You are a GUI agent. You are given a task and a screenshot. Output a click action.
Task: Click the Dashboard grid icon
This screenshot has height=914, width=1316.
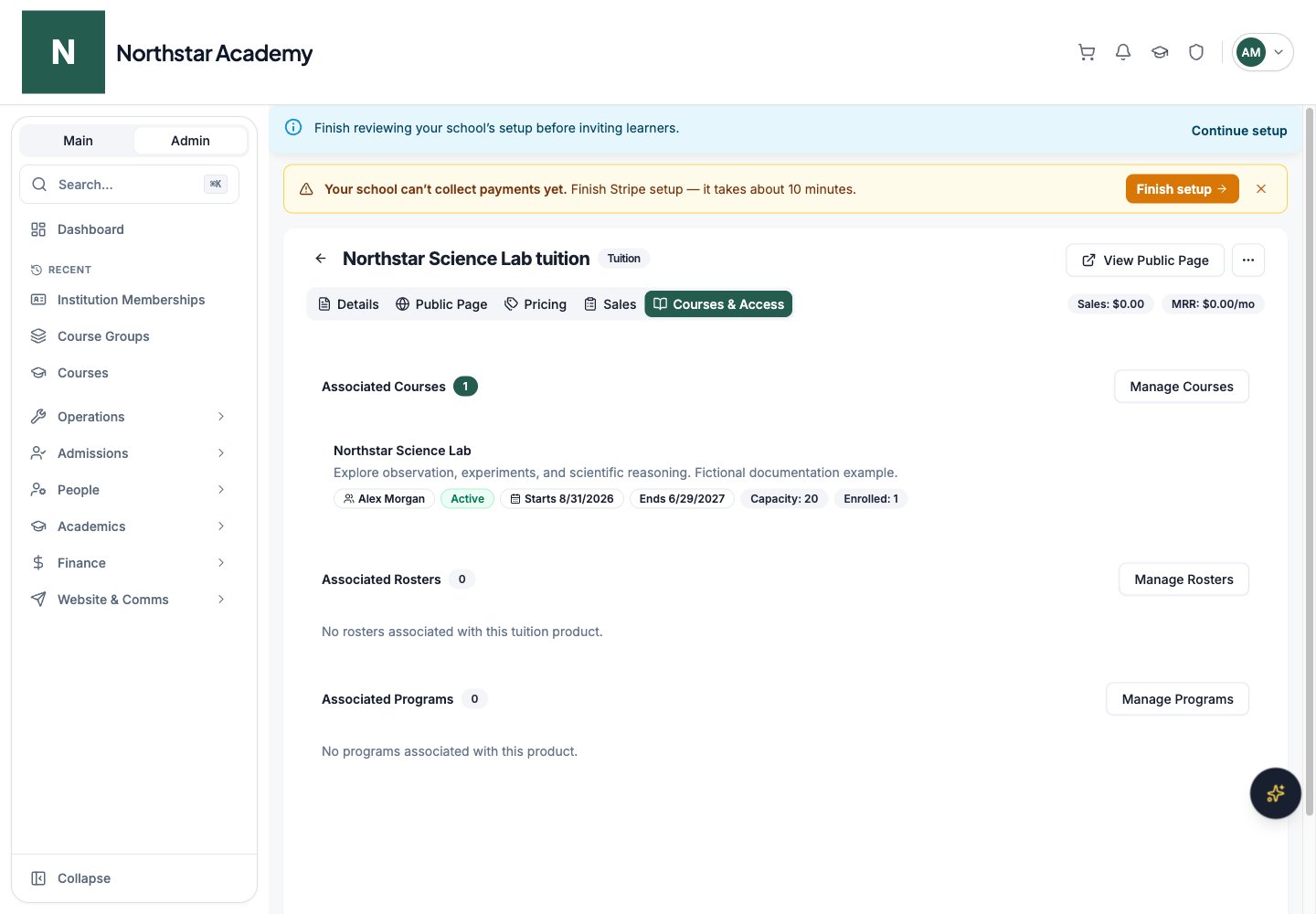(x=38, y=229)
